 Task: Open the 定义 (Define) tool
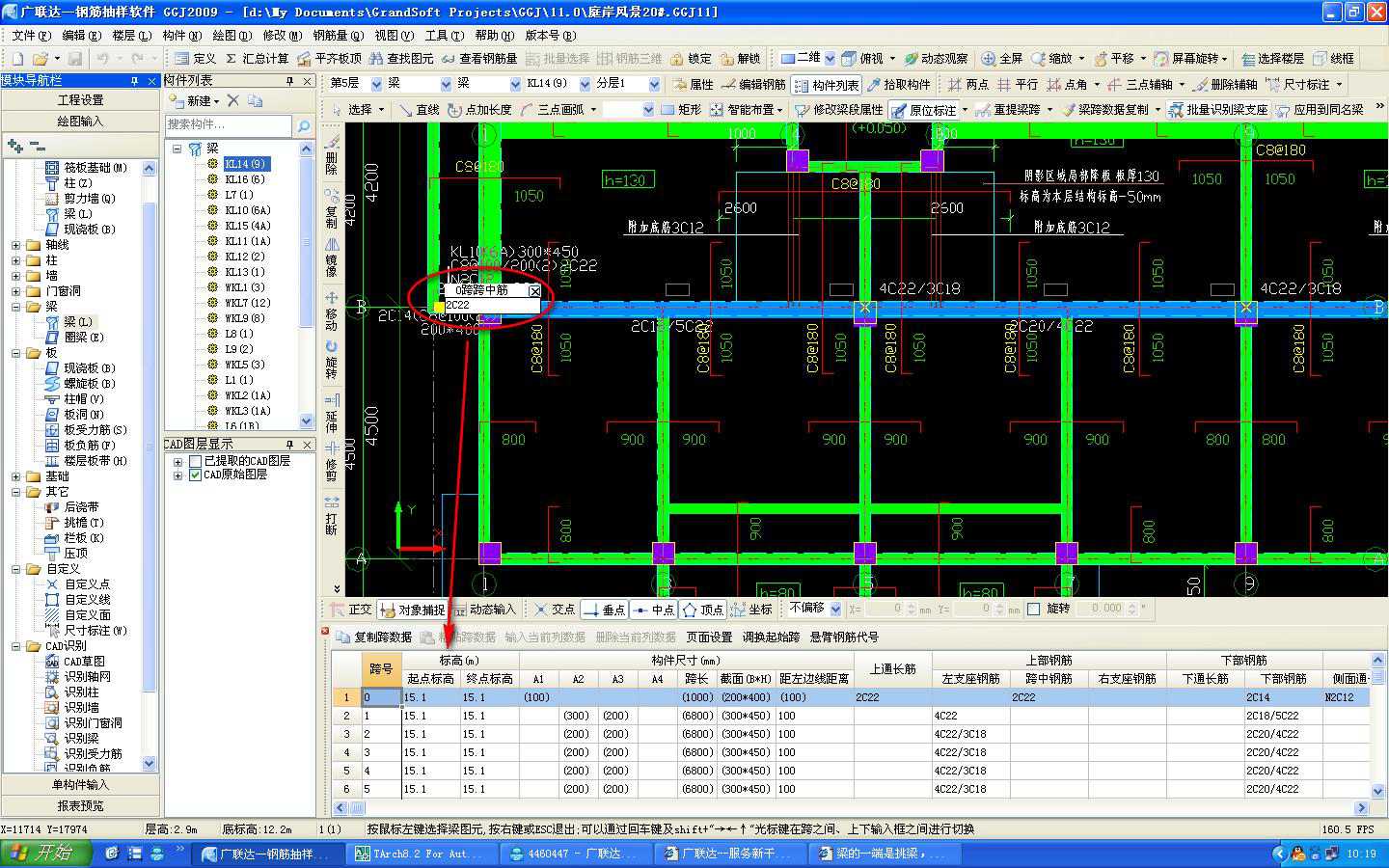click(x=196, y=58)
